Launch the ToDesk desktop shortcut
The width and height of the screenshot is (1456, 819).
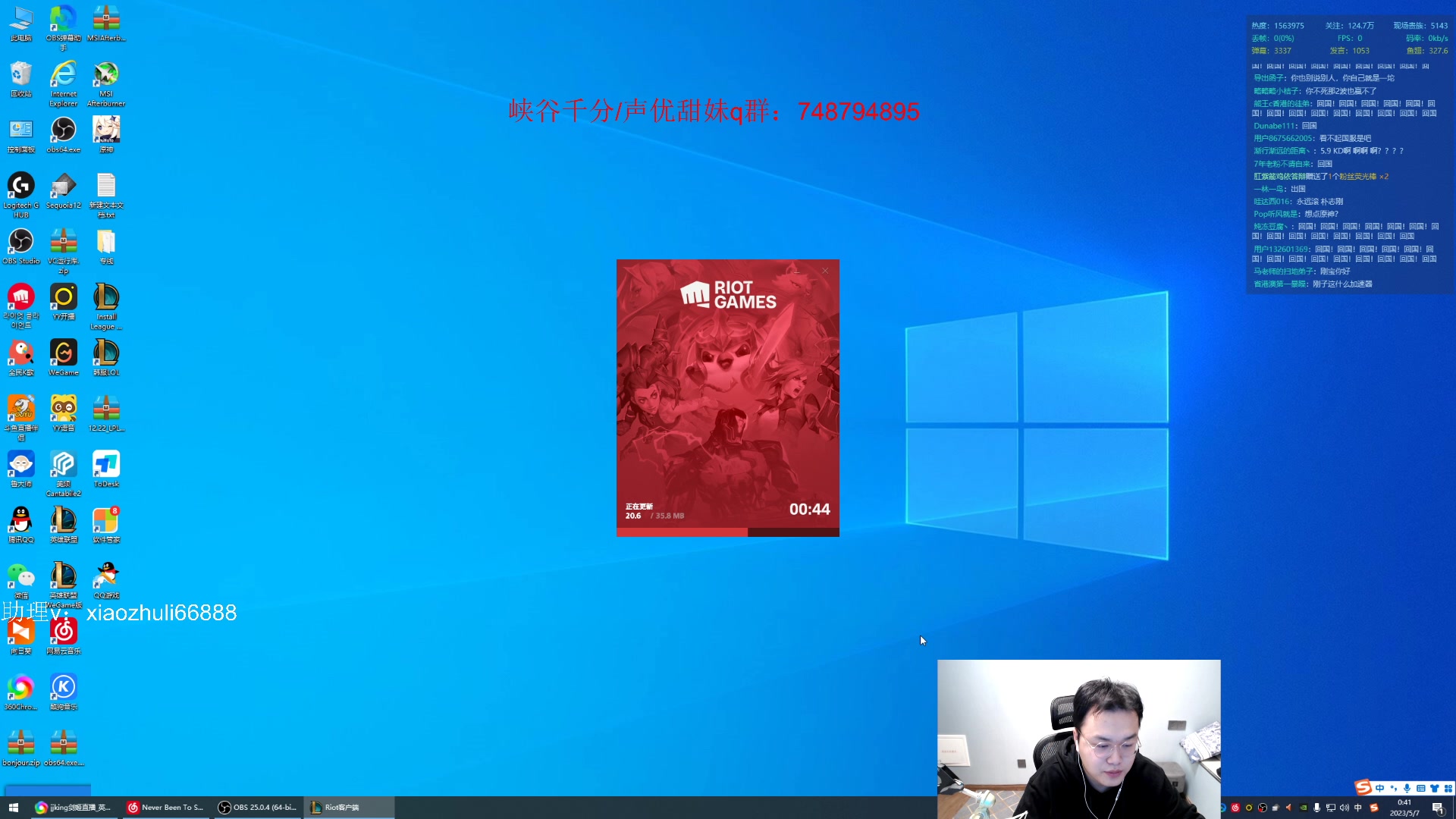tap(106, 466)
